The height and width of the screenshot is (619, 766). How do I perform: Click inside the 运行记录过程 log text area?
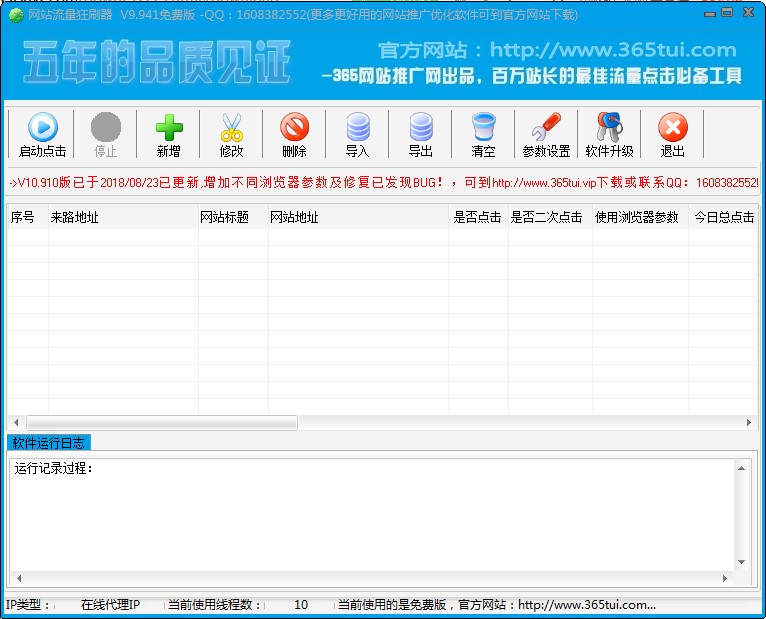pyautogui.click(x=372, y=515)
